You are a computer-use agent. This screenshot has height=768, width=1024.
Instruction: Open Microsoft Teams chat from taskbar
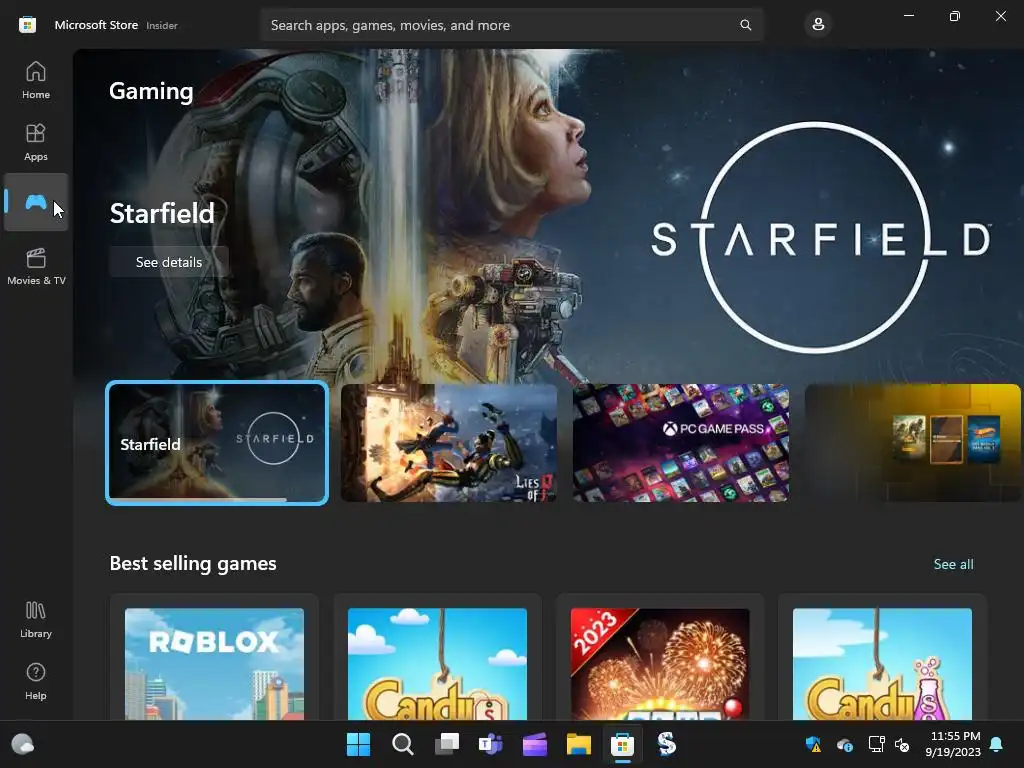(490, 744)
